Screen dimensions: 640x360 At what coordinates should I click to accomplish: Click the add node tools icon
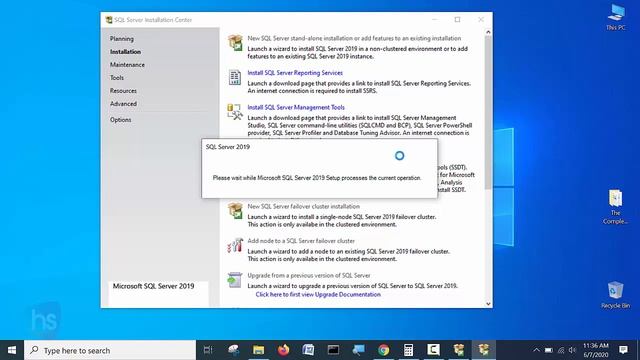point(235,245)
